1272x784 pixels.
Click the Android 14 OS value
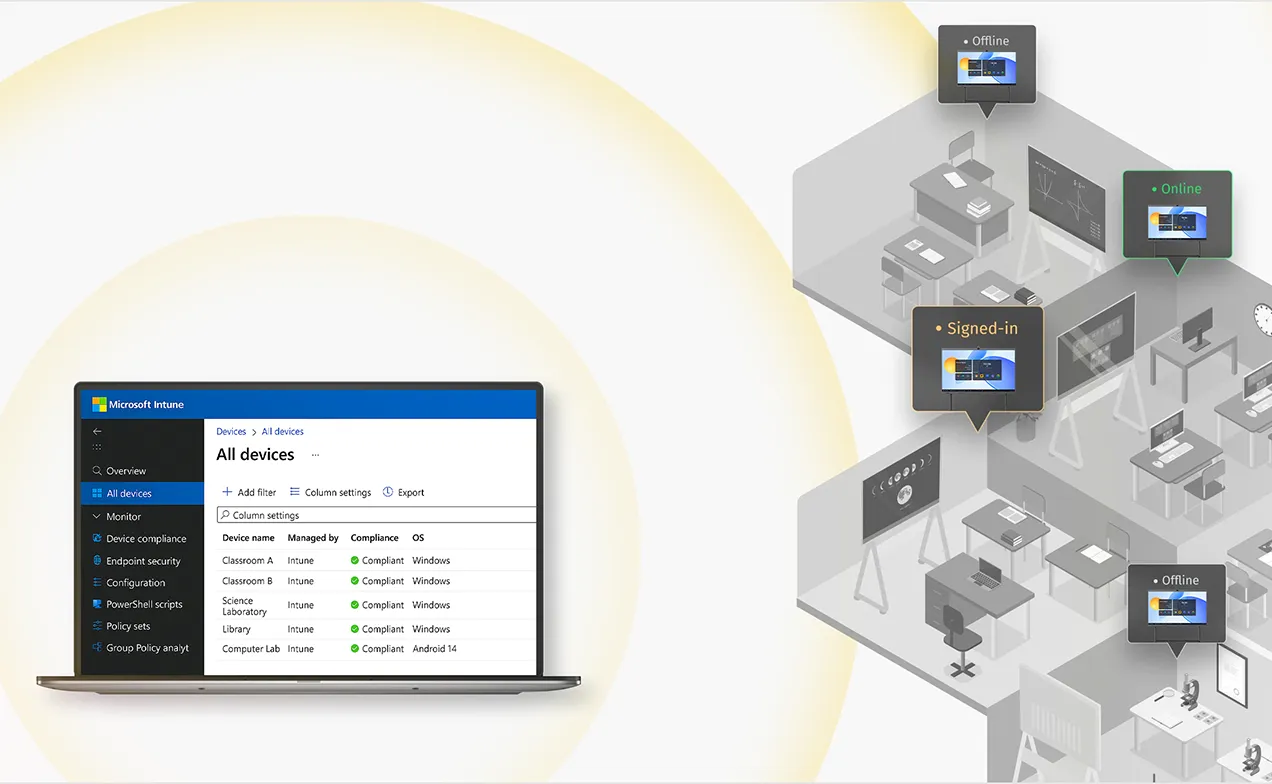pyautogui.click(x=435, y=649)
